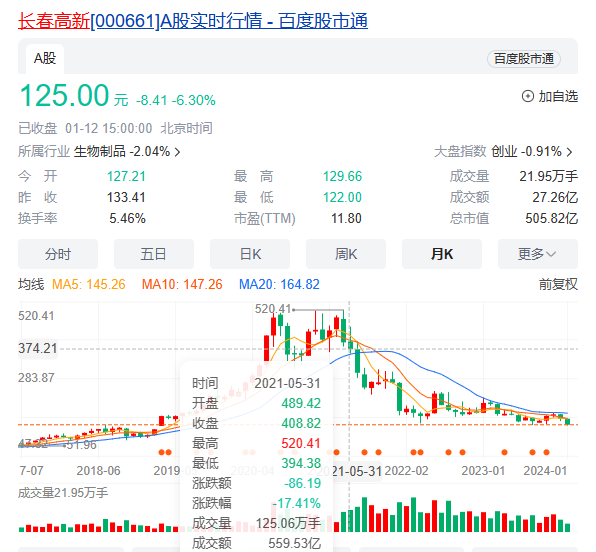Click the 成交额 value 27.26亿
This screenshot has height=552, width=596.
555,197
